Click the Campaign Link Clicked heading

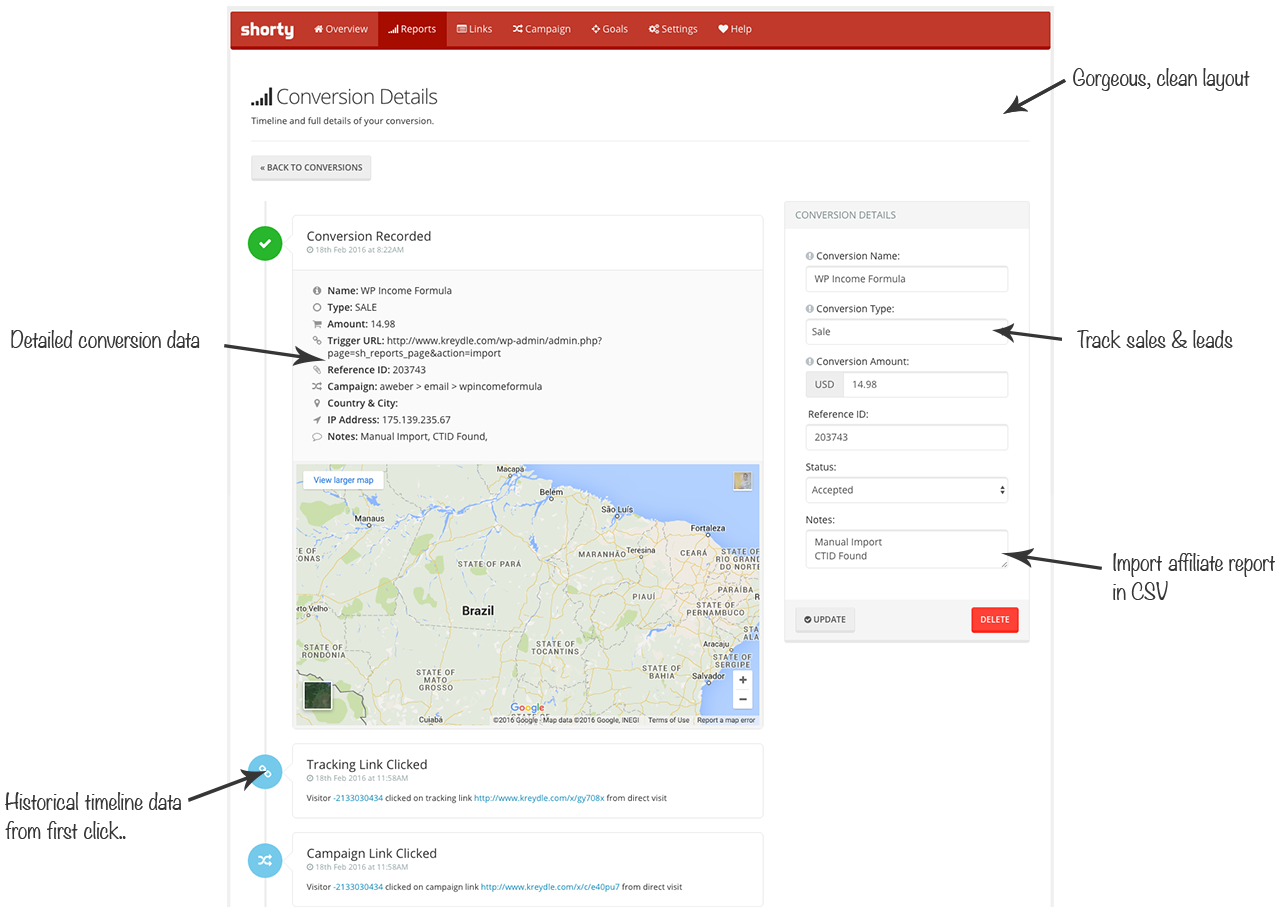[x=372, y=854]
